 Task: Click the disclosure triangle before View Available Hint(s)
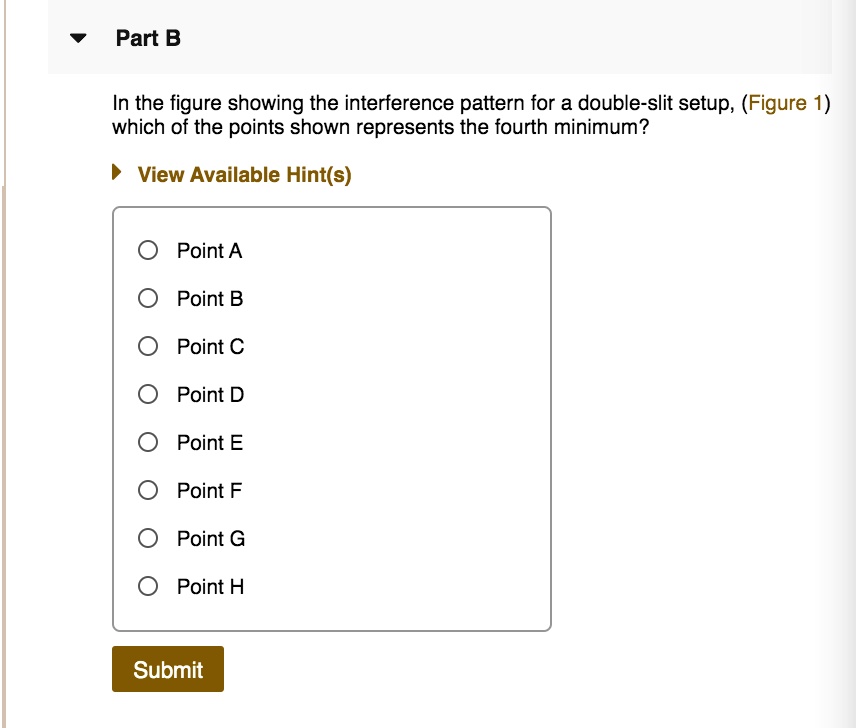118,173
